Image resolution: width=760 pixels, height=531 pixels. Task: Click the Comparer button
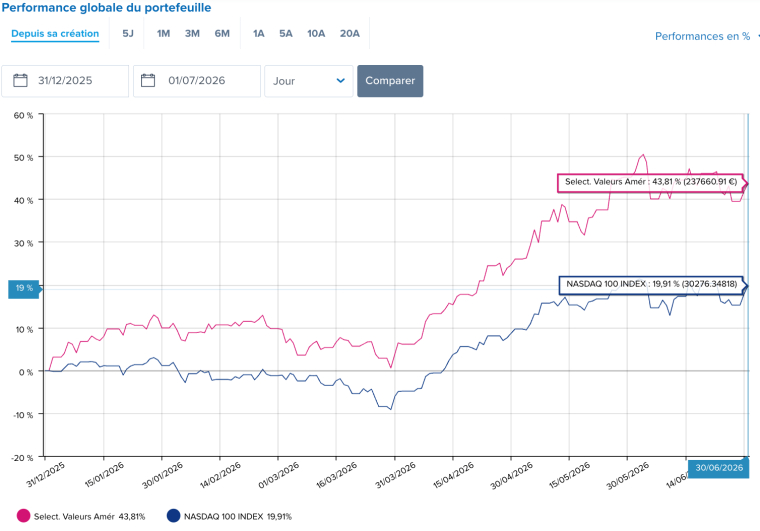[390, 81]
